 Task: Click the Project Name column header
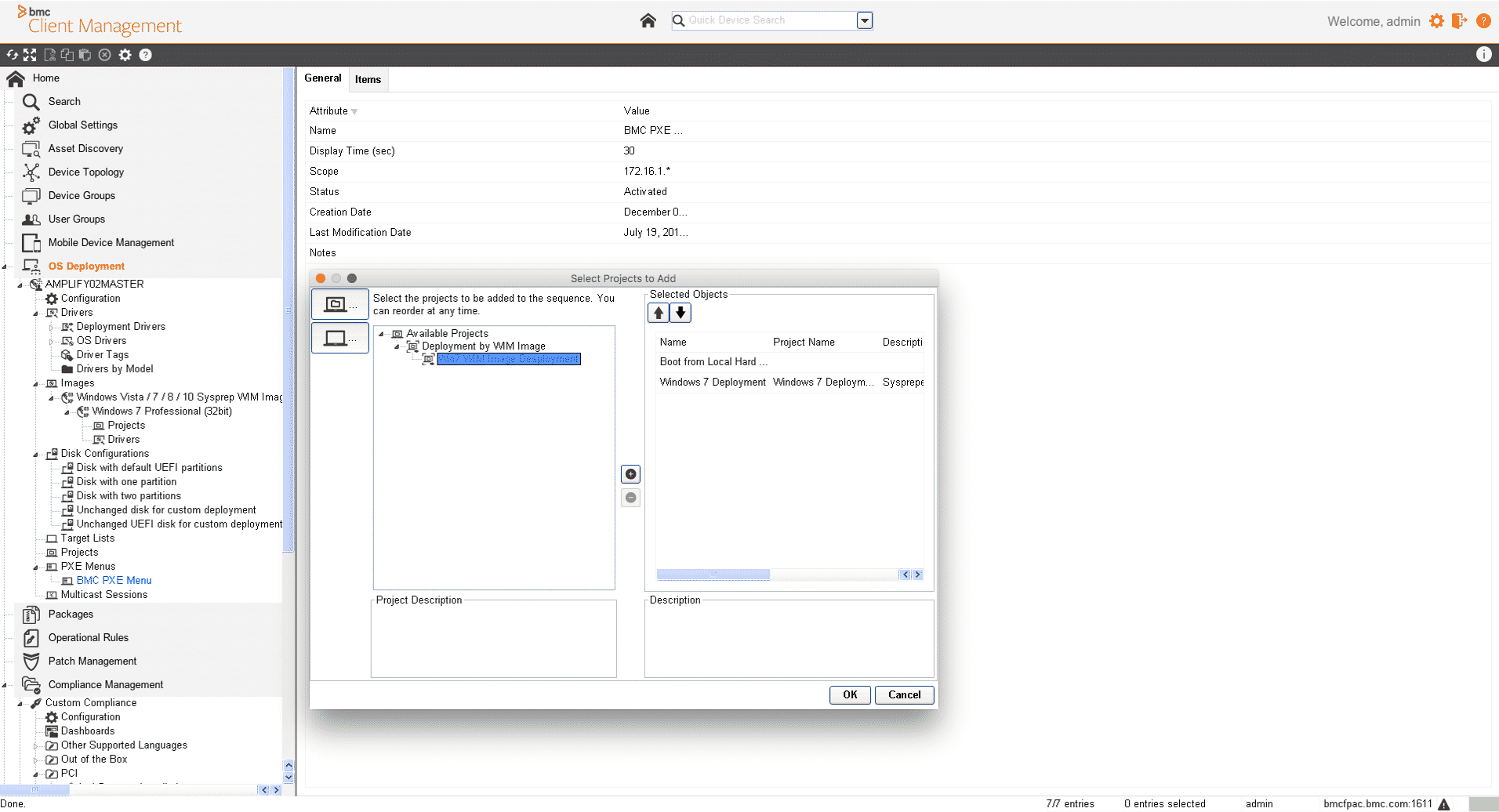(804, 342)
